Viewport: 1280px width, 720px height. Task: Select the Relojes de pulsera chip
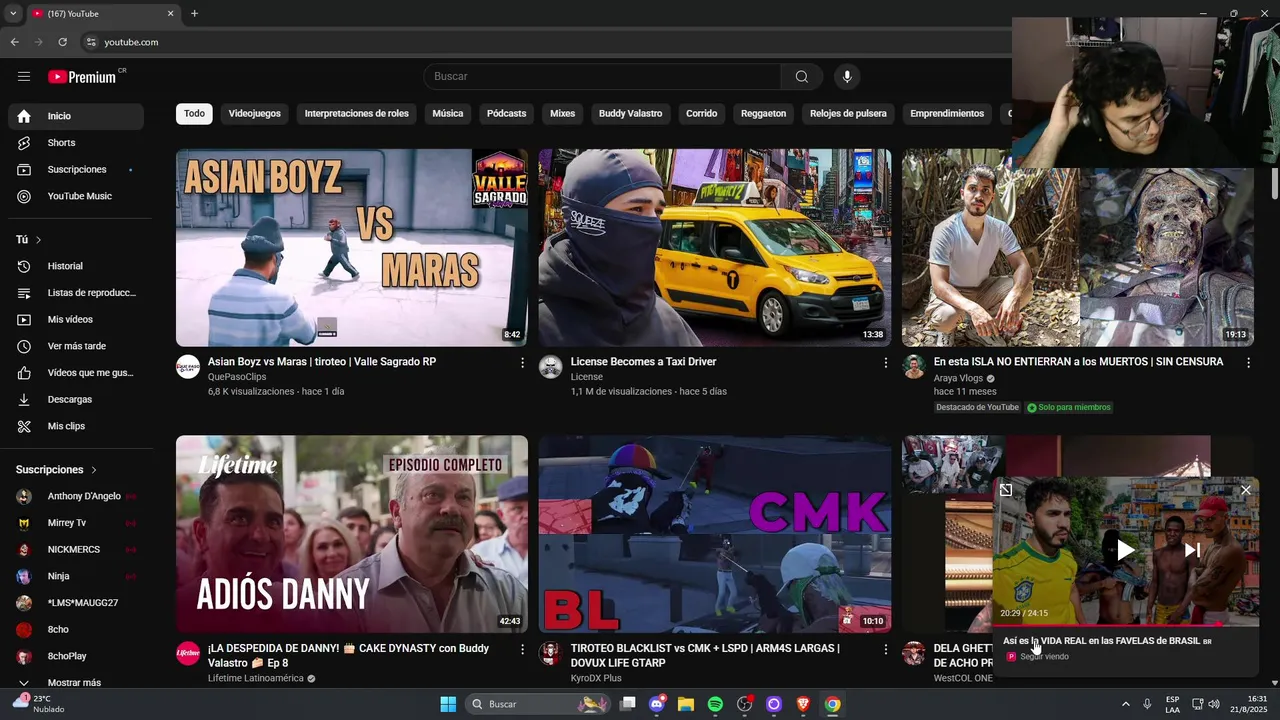click(848, 114)
